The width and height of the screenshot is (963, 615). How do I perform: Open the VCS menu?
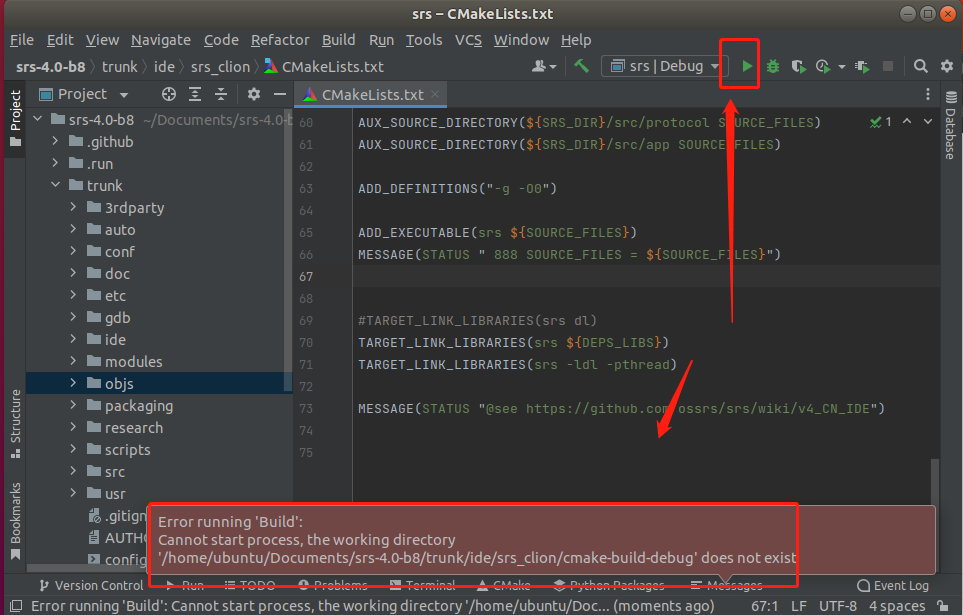(x=468, y=40)
